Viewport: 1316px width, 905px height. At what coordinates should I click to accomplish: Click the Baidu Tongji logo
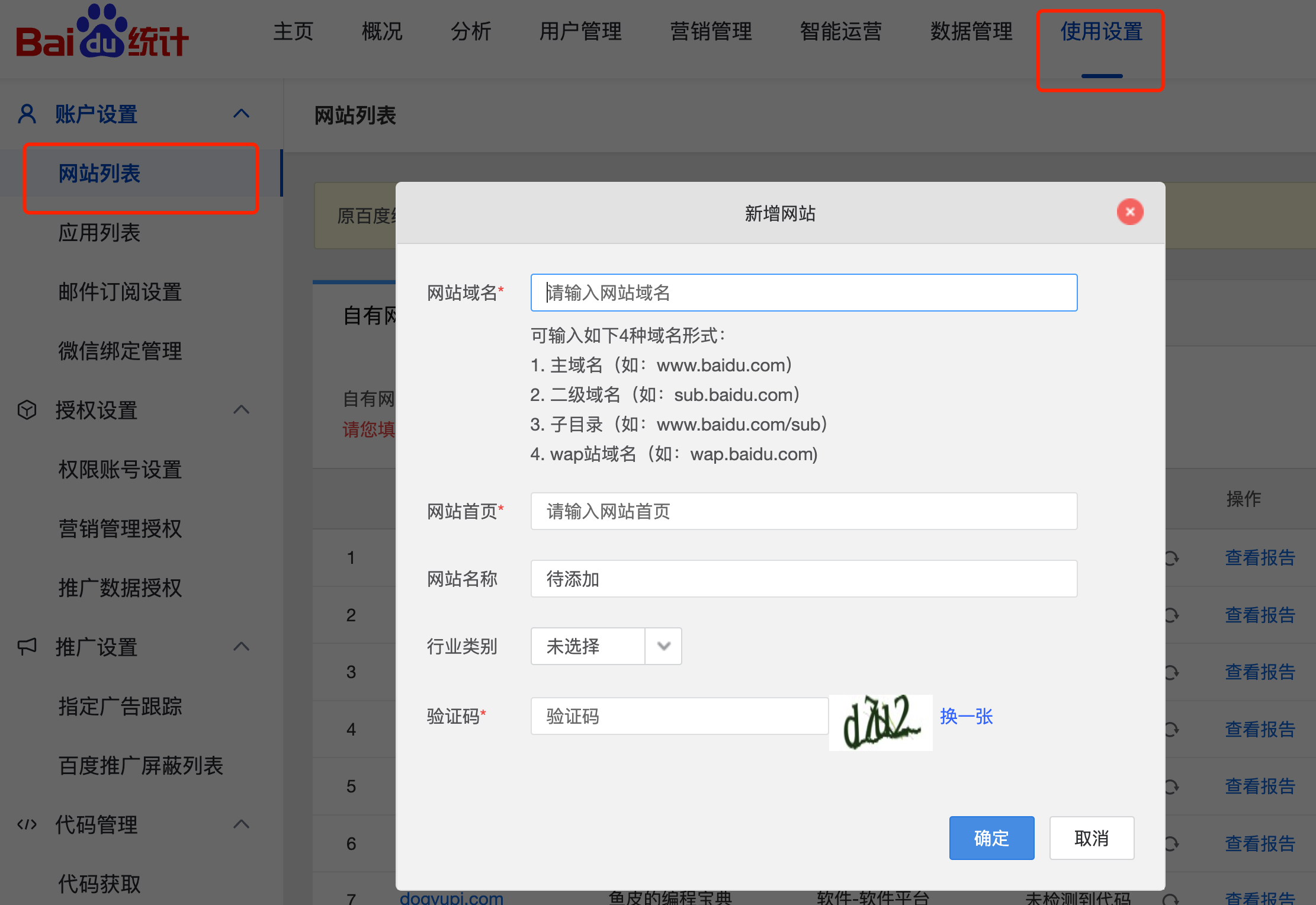(x=102, y=33)
